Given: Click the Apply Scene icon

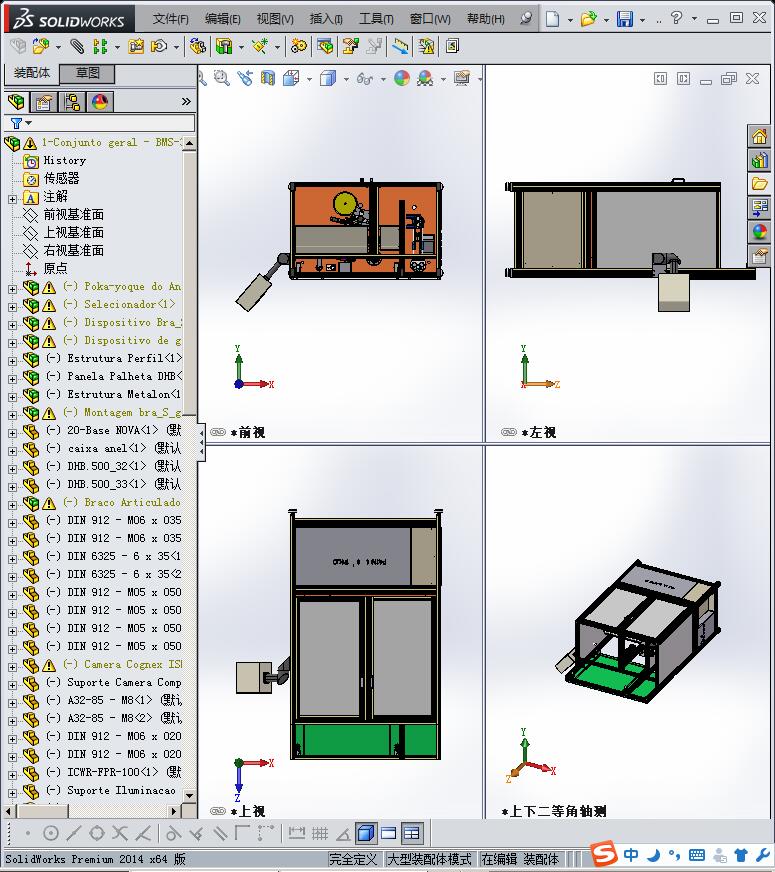Looking at the screenshot, I should 425,78.
